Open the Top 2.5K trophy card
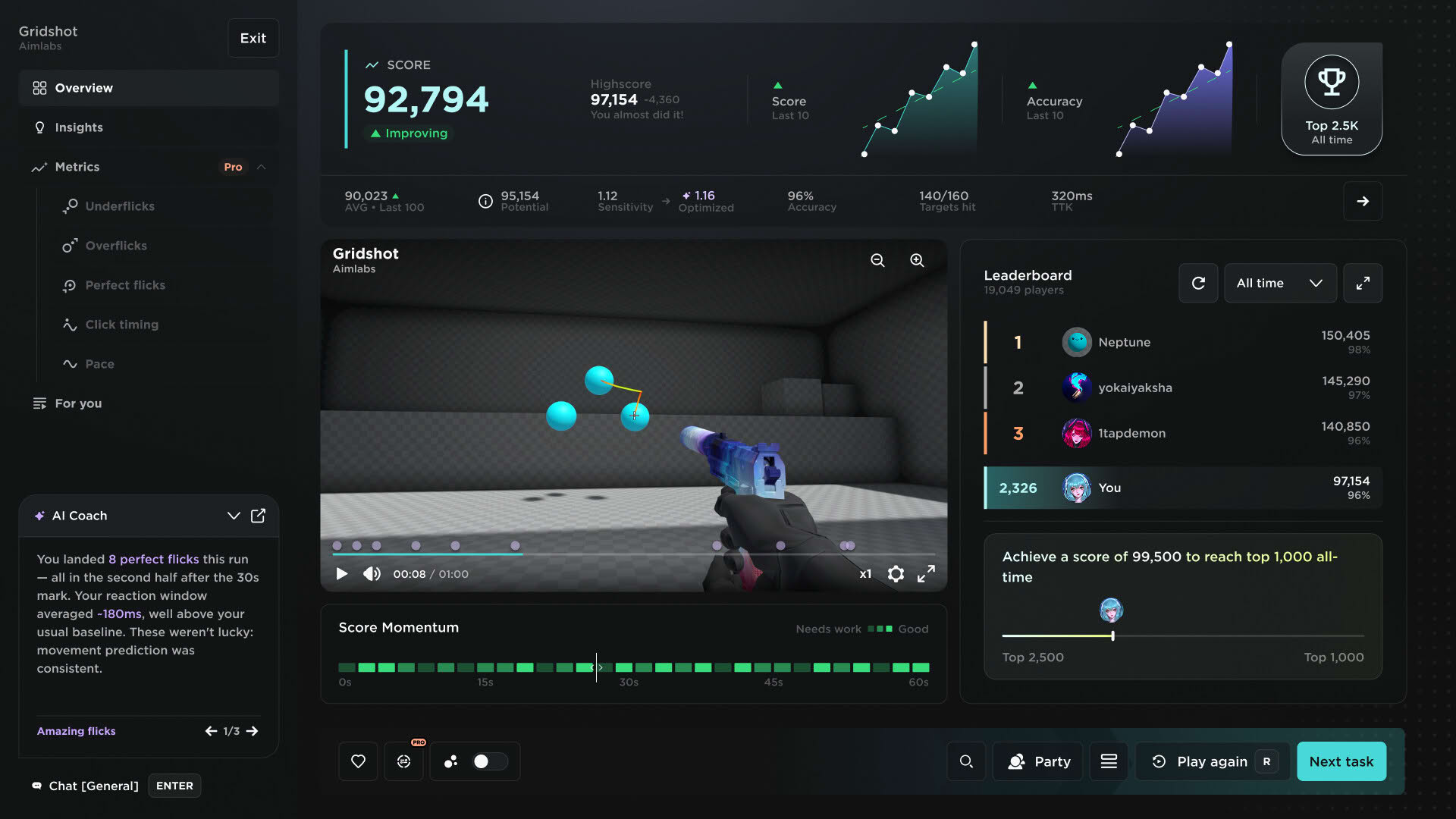Image resolution: width=1456 pixels, height=819 pixels. (x=1332, y=99)
